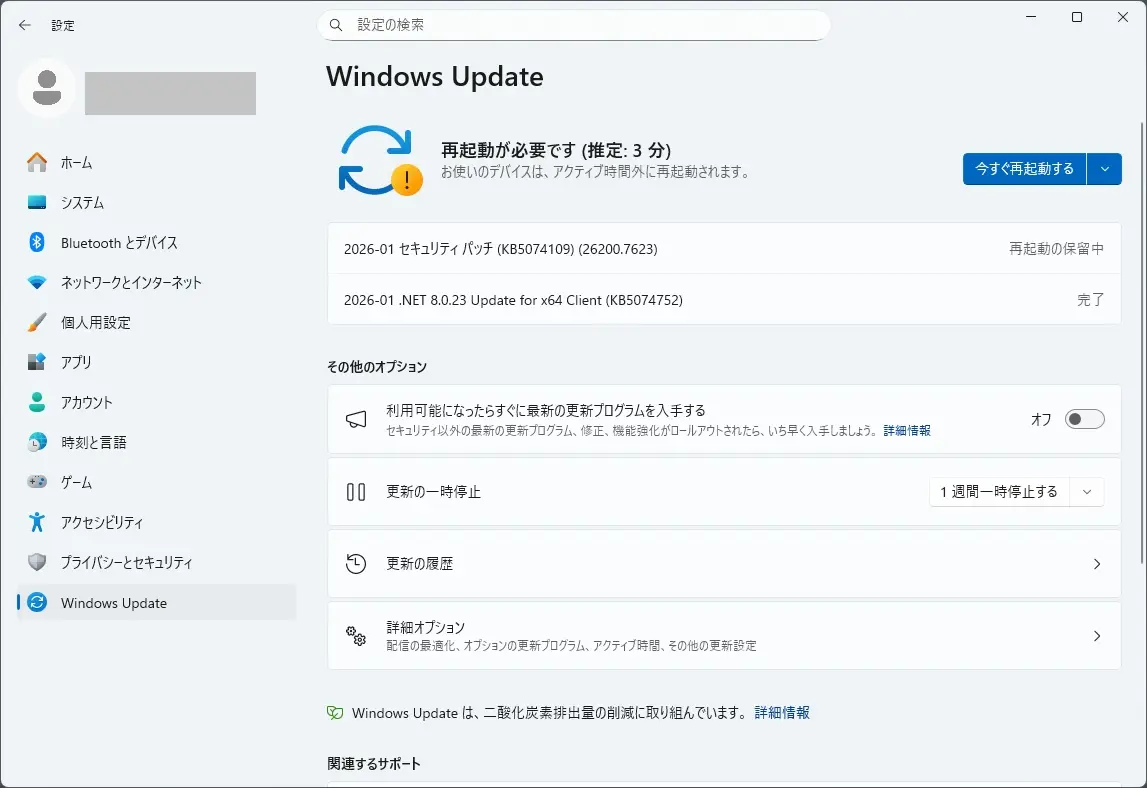Toggle the 最新の更新プログラムを入手する switch
This screenshot has width=1147, height=788.
[x=1084, y=419]
